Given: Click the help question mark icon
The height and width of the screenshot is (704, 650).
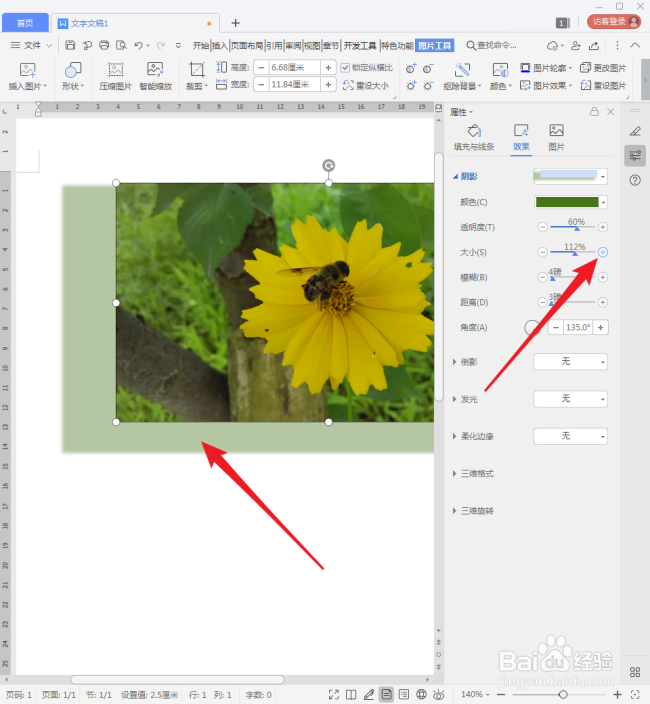Looking at the screenshot, I should click(635, 180).
